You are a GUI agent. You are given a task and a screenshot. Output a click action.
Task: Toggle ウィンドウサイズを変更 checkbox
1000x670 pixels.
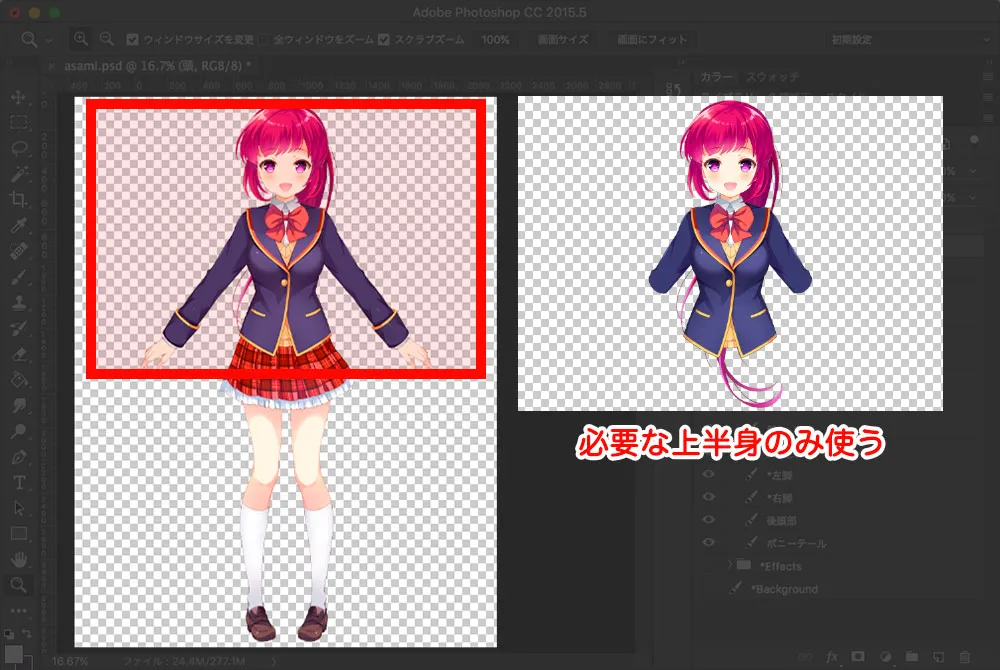tap(133, 40)
